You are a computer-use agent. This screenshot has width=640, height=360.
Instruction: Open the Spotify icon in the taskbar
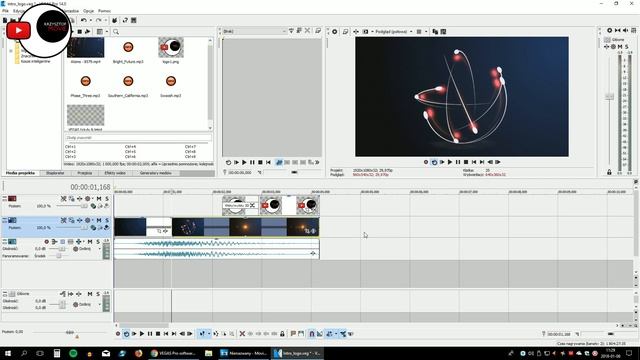coord(73,353)
